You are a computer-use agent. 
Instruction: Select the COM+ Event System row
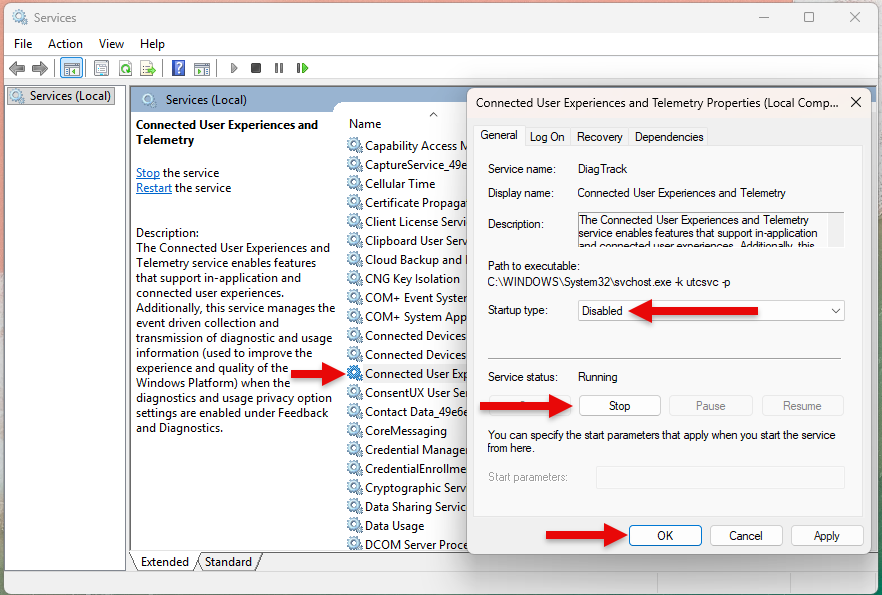coord(407,298)
